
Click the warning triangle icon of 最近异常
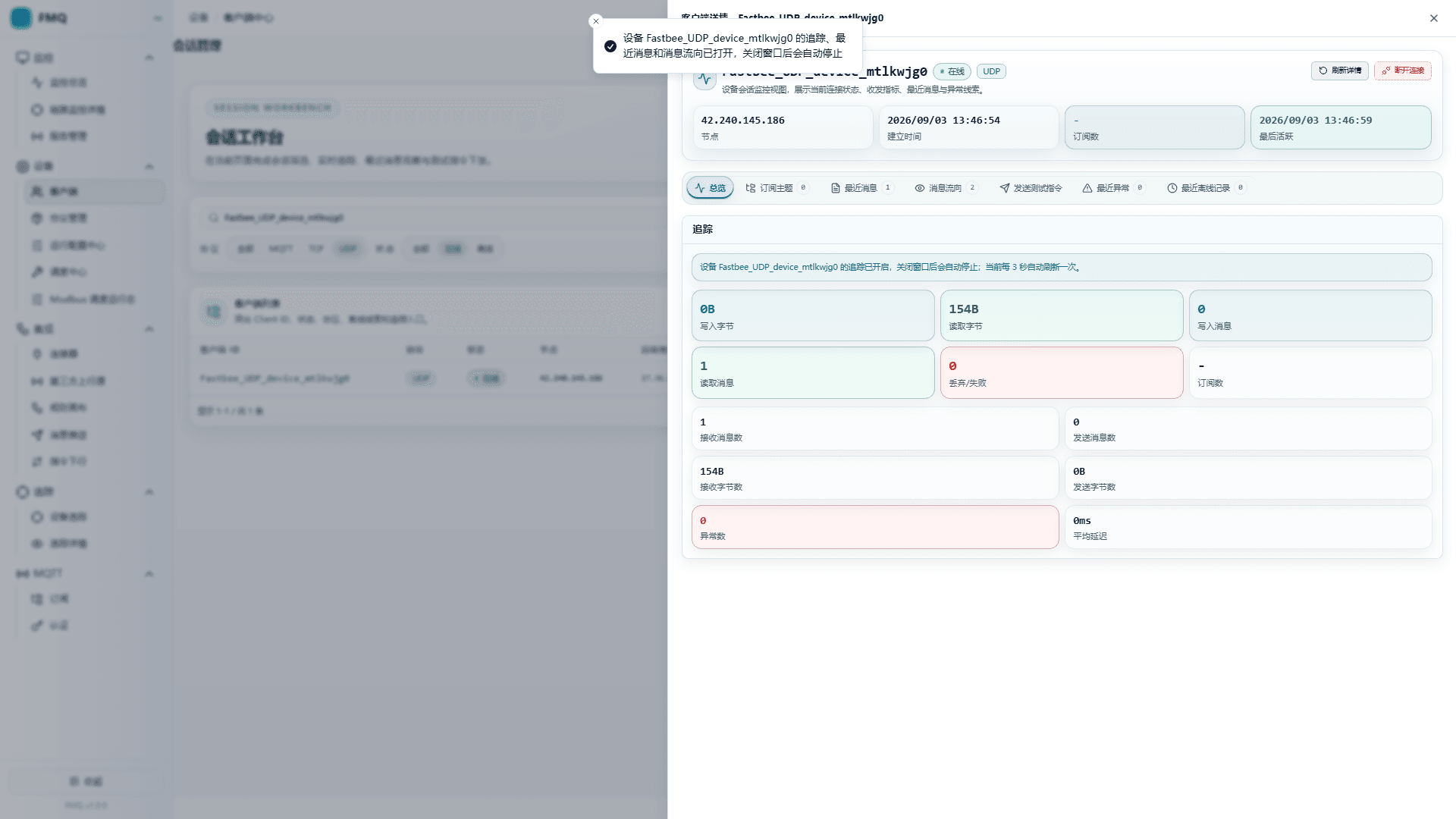[x=1087, y=188]
